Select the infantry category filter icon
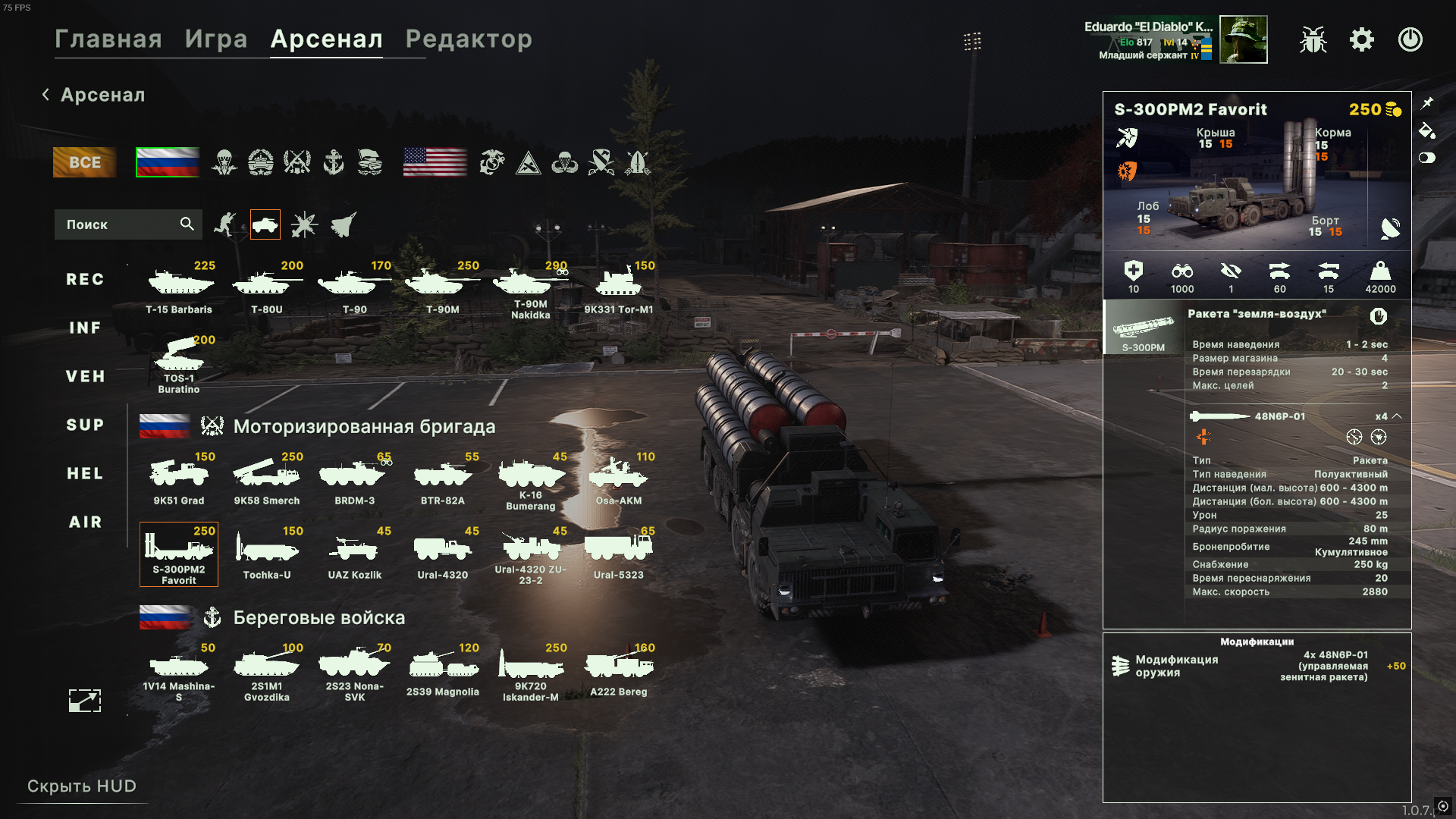Viewport: 1456px width, 819px height. coord(225,224)
